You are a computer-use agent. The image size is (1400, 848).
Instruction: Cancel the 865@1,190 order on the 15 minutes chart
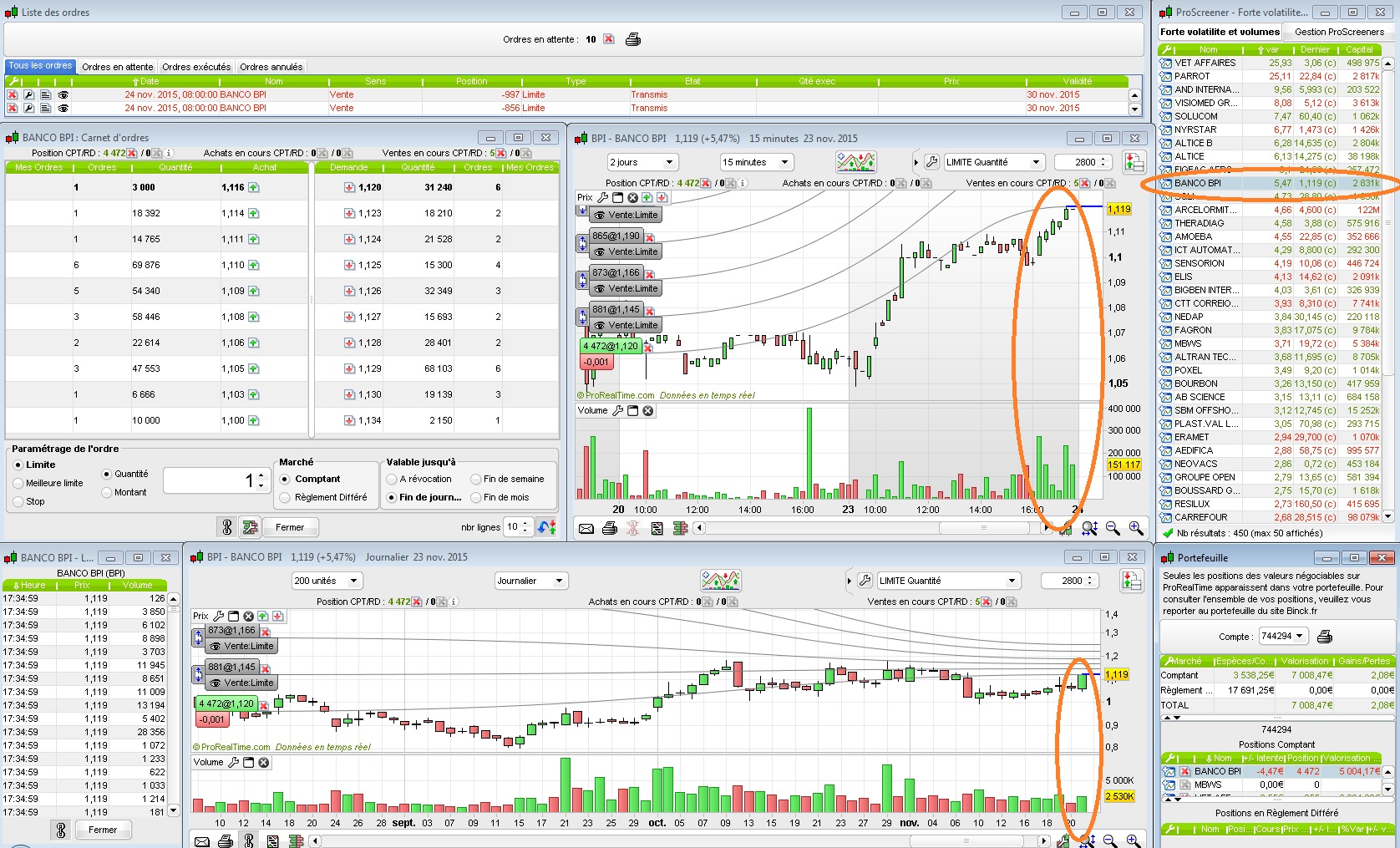pyautogui.click(x=650, y=237)
